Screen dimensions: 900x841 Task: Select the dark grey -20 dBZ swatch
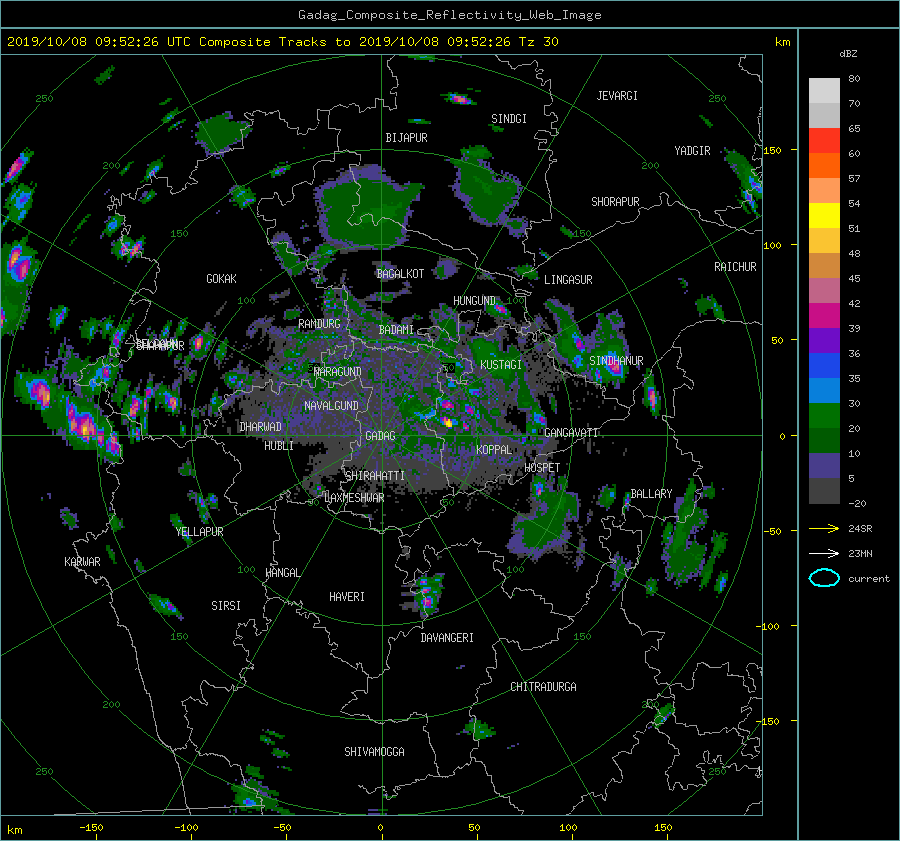(824, 491)
